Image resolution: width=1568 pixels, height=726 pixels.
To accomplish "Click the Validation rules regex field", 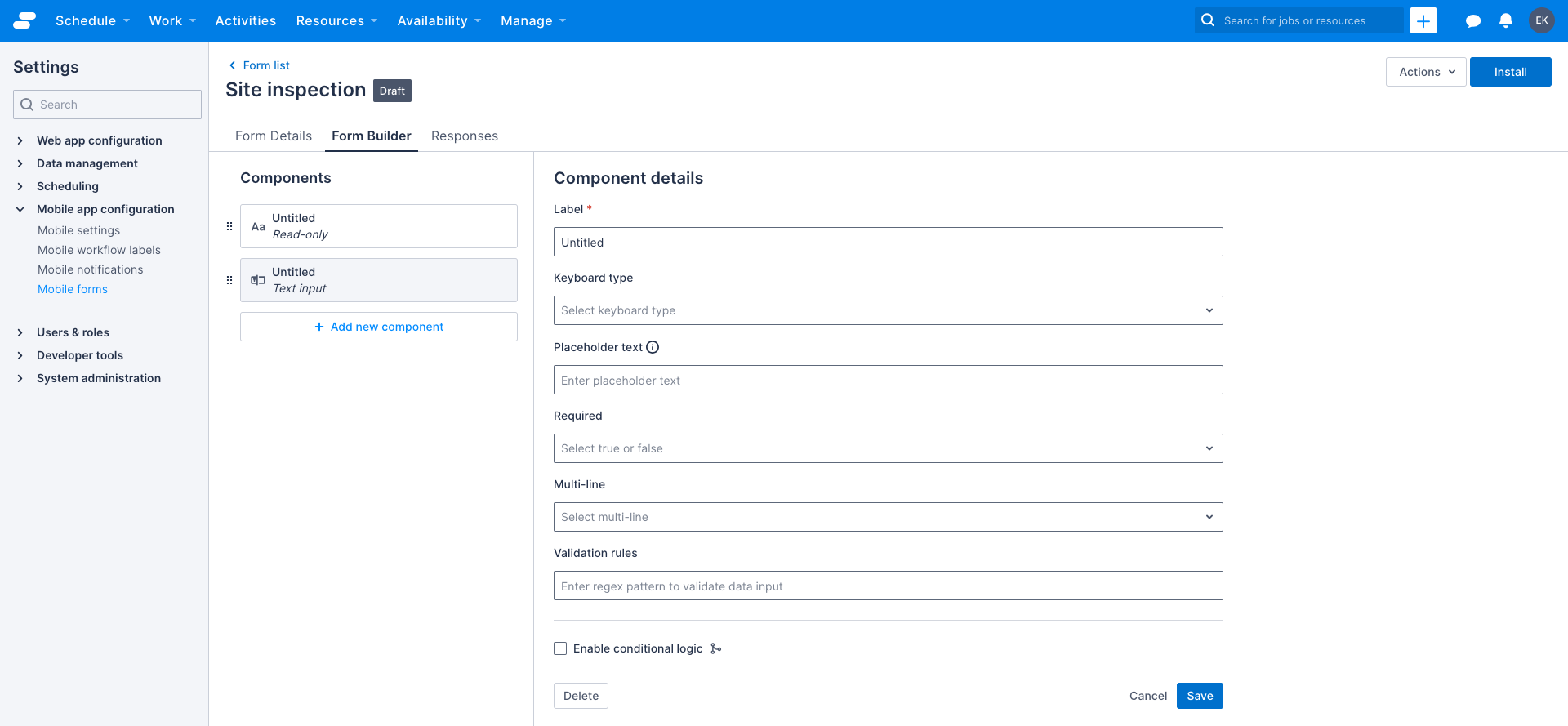I will pyautogui.click(x=889, y=586).
